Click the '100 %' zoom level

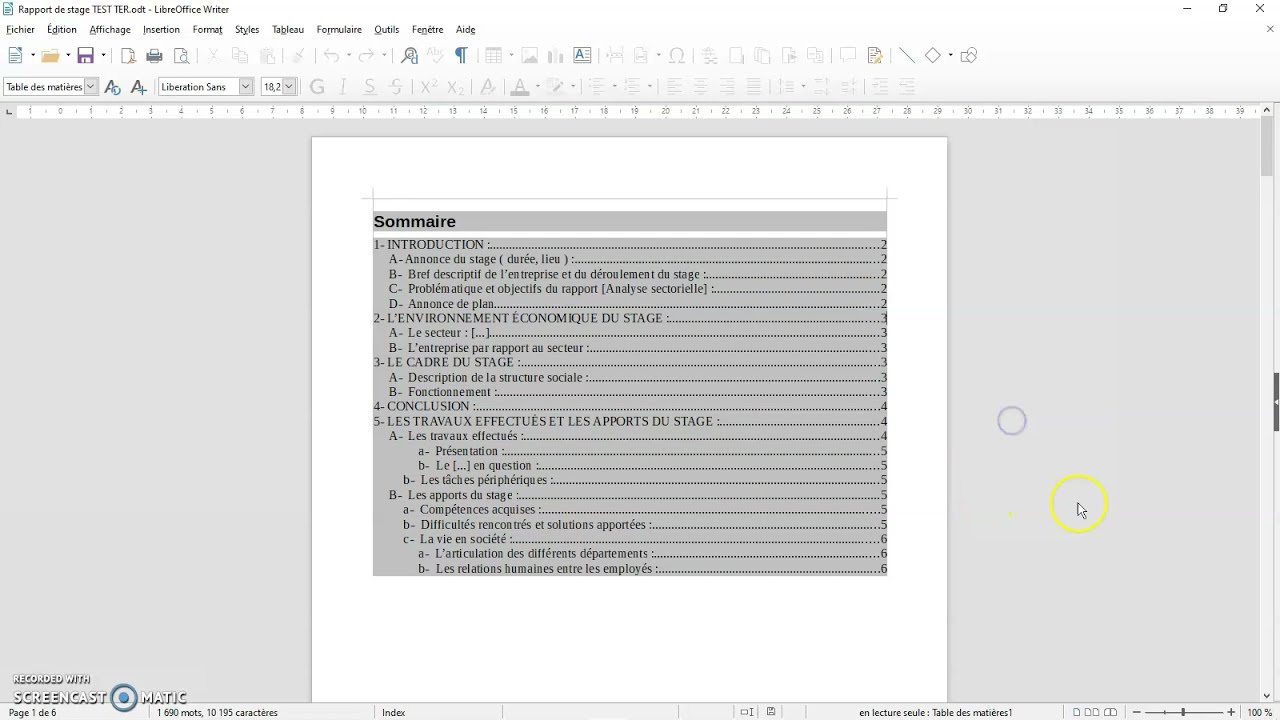[x=1259, y=713]
